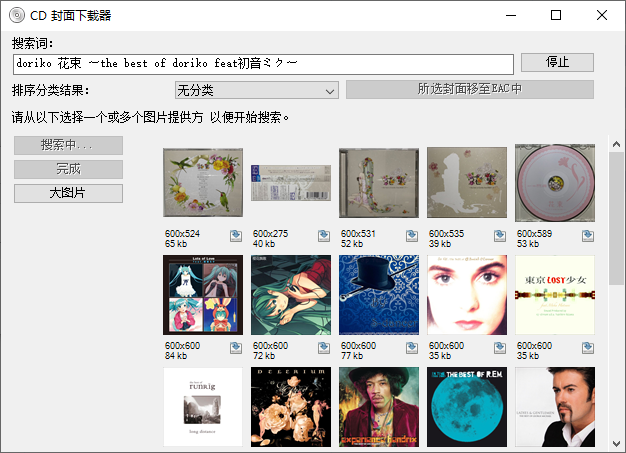Select the 東京LOST少女 cover thumbnail
Viewport: 626px width, 453px height.
point(554,295)
